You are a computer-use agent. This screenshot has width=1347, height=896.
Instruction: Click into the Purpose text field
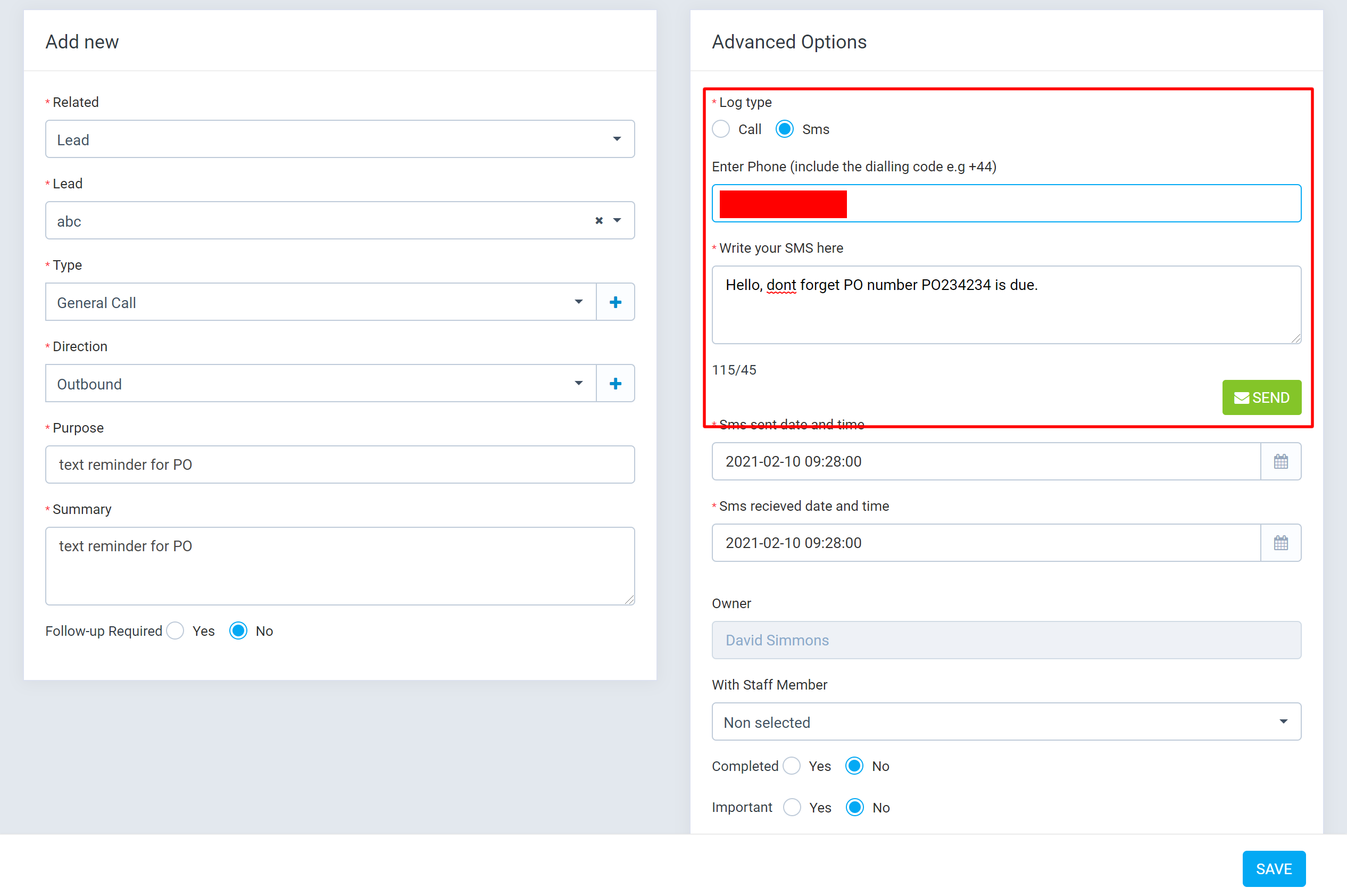point(339,464)
